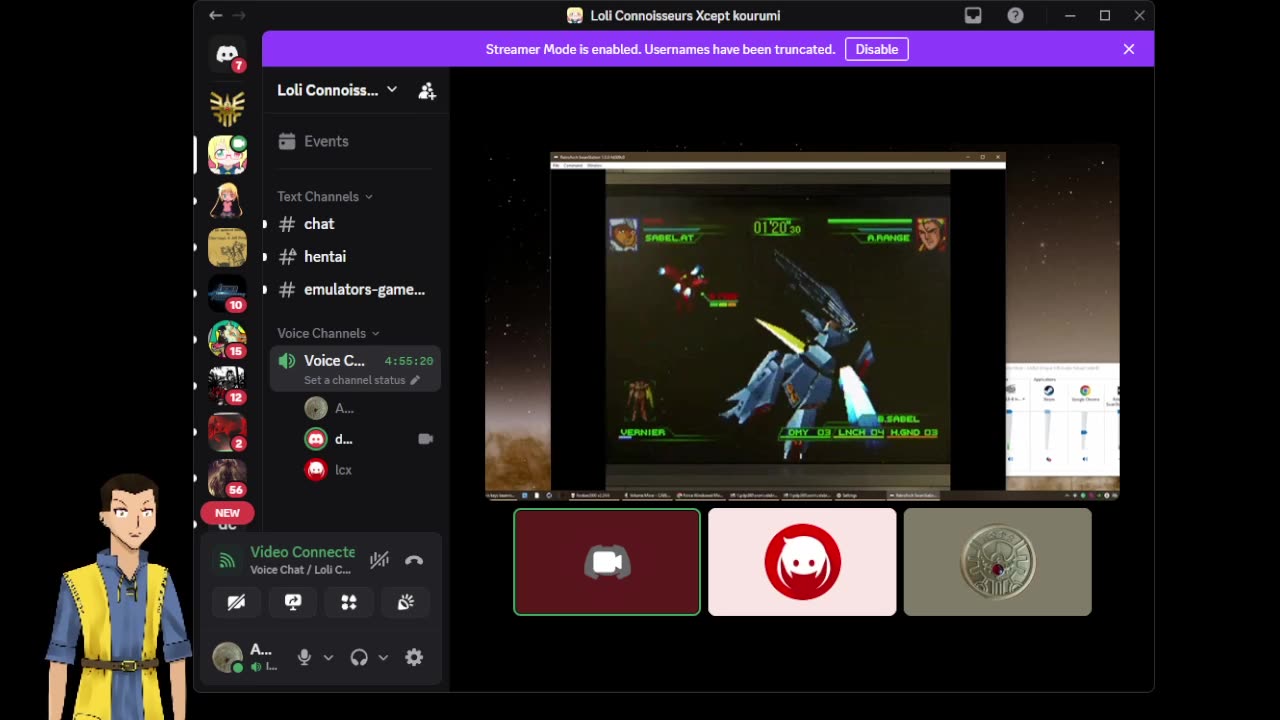
Task: Click the invite people icon beside server name
Action: 427,91
